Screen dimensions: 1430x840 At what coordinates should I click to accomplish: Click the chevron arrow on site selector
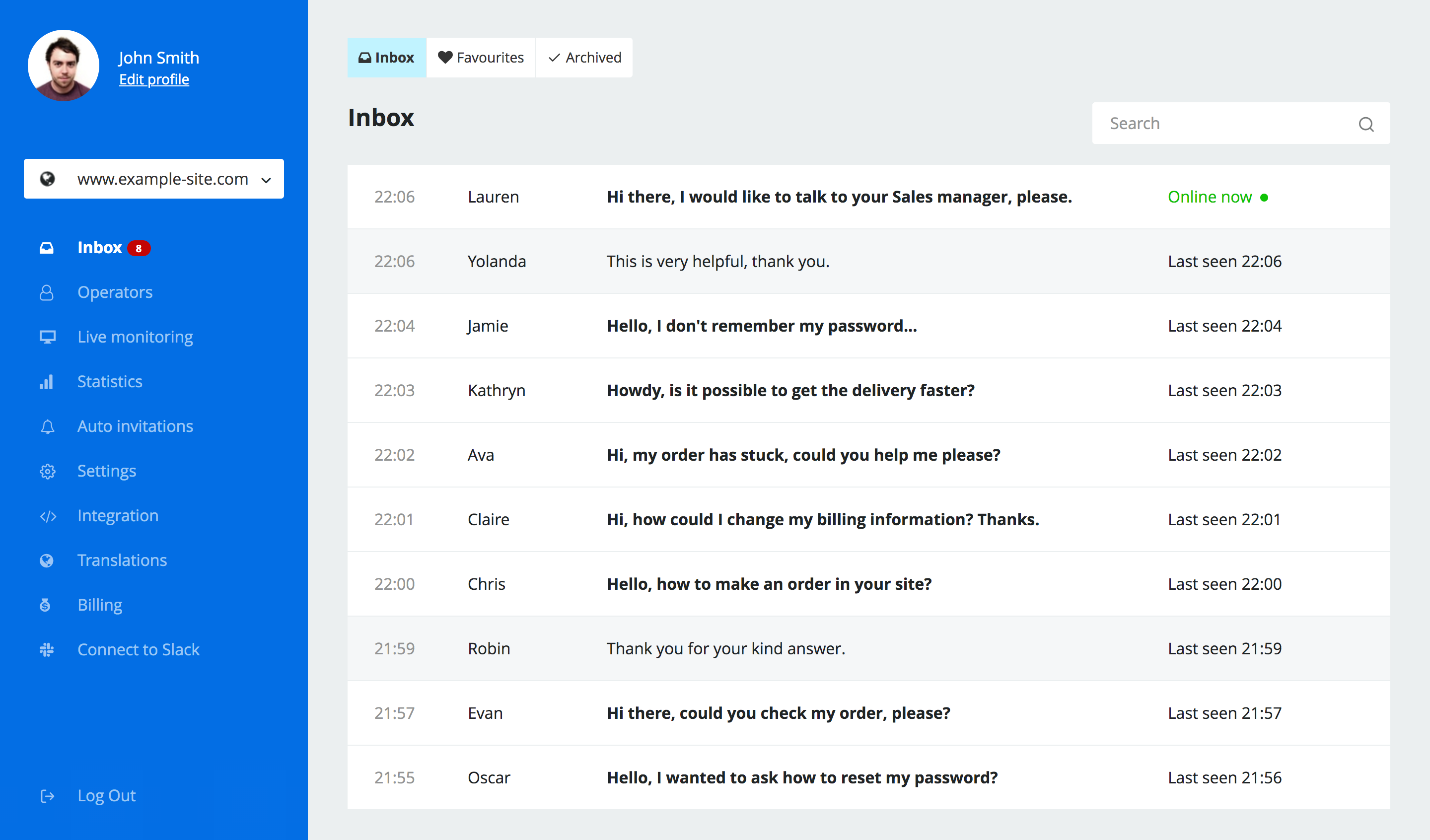pyautogui.click(x=266, y=180)
